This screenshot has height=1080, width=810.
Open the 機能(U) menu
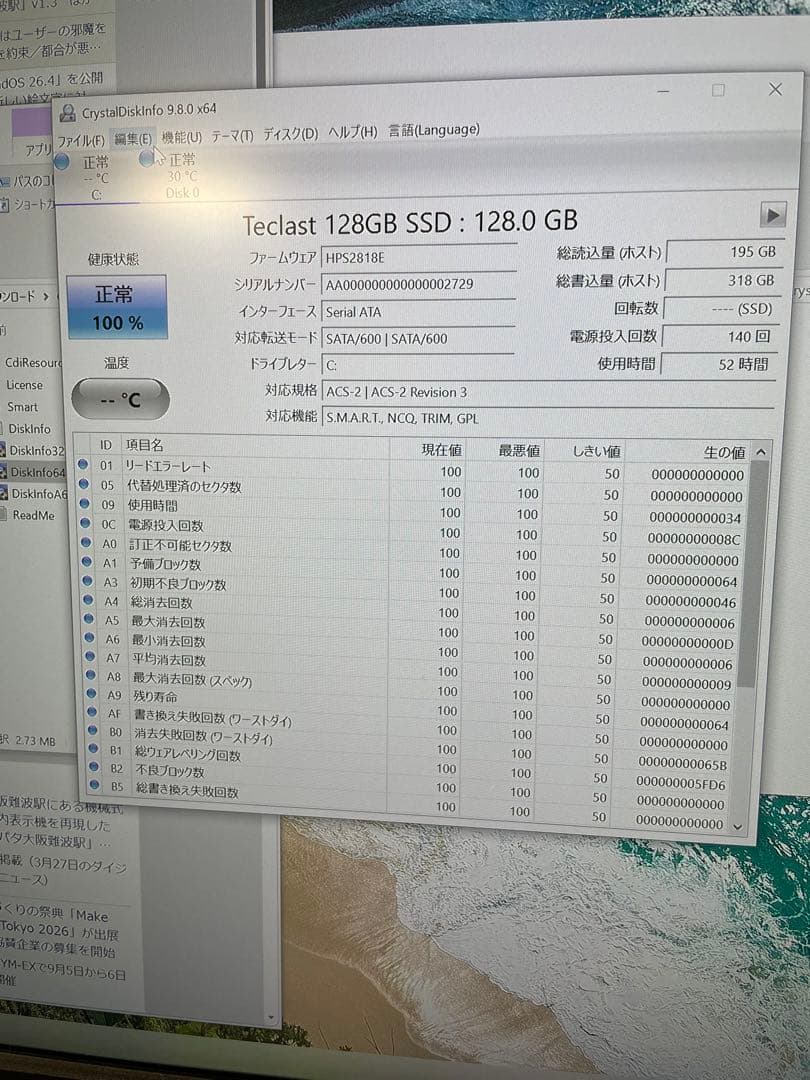[x=181, y=138]
